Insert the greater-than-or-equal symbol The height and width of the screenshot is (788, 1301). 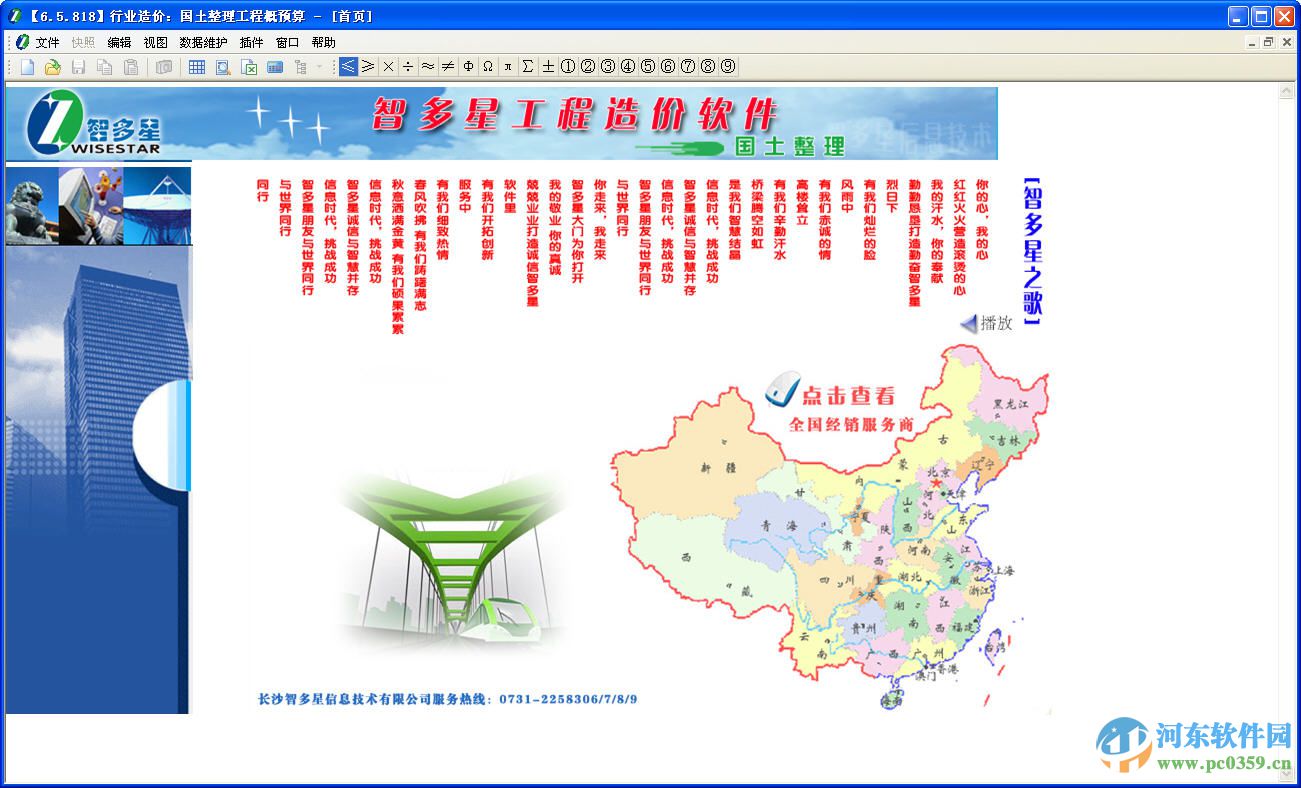pos(368,67)
